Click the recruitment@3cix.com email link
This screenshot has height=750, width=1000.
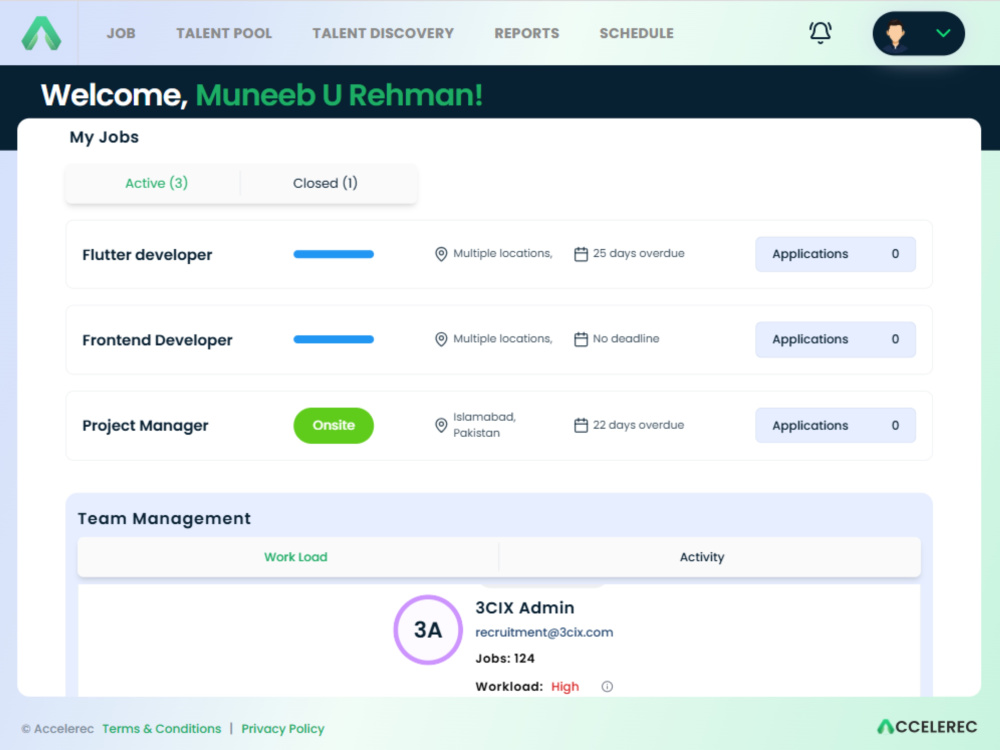(544, 633)
